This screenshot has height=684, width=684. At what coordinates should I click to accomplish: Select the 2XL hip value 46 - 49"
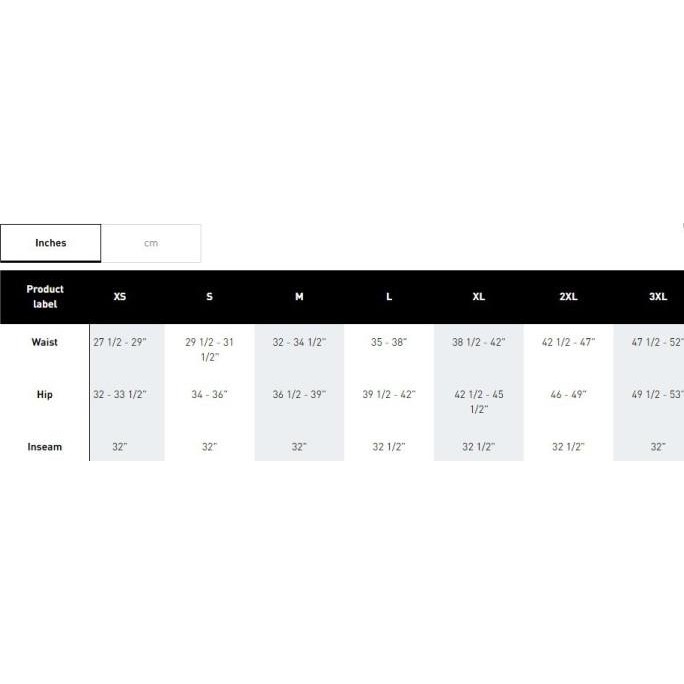[x=568, y=394]
